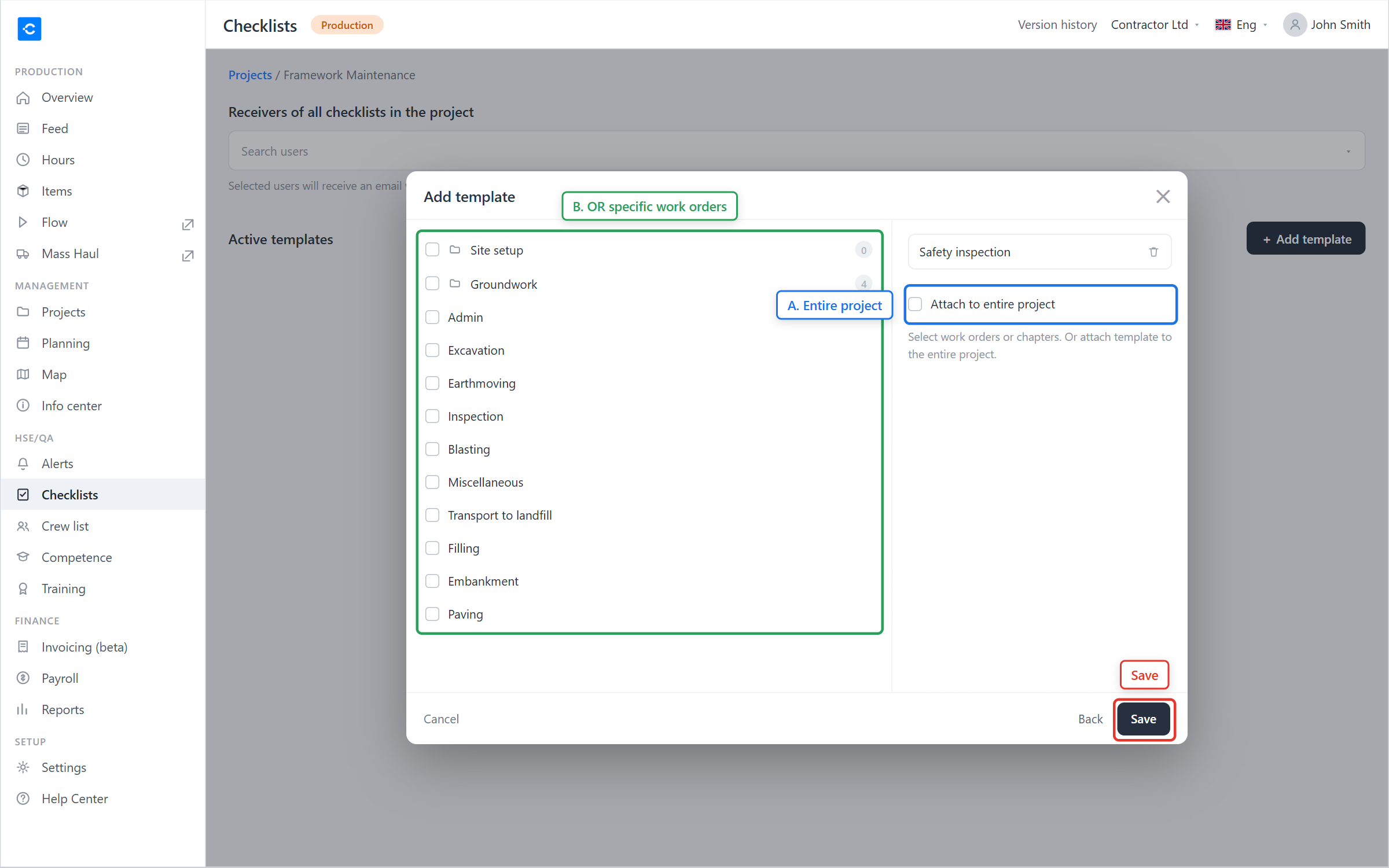
Task: Select the Blasting checkbox
Action: point(432,449)
